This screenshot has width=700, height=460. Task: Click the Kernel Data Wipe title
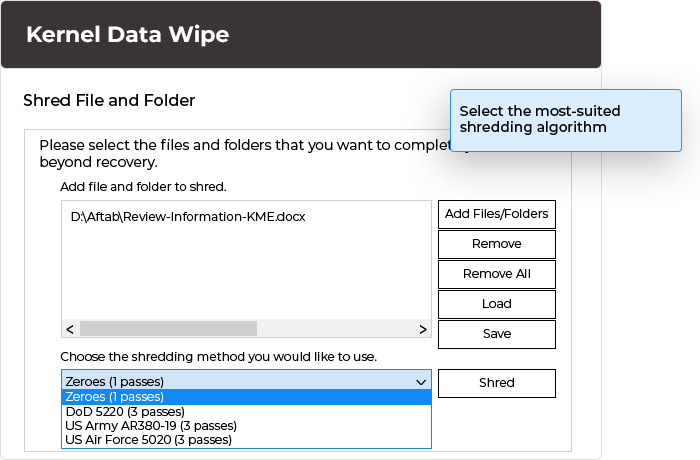(x=127, y=34)
